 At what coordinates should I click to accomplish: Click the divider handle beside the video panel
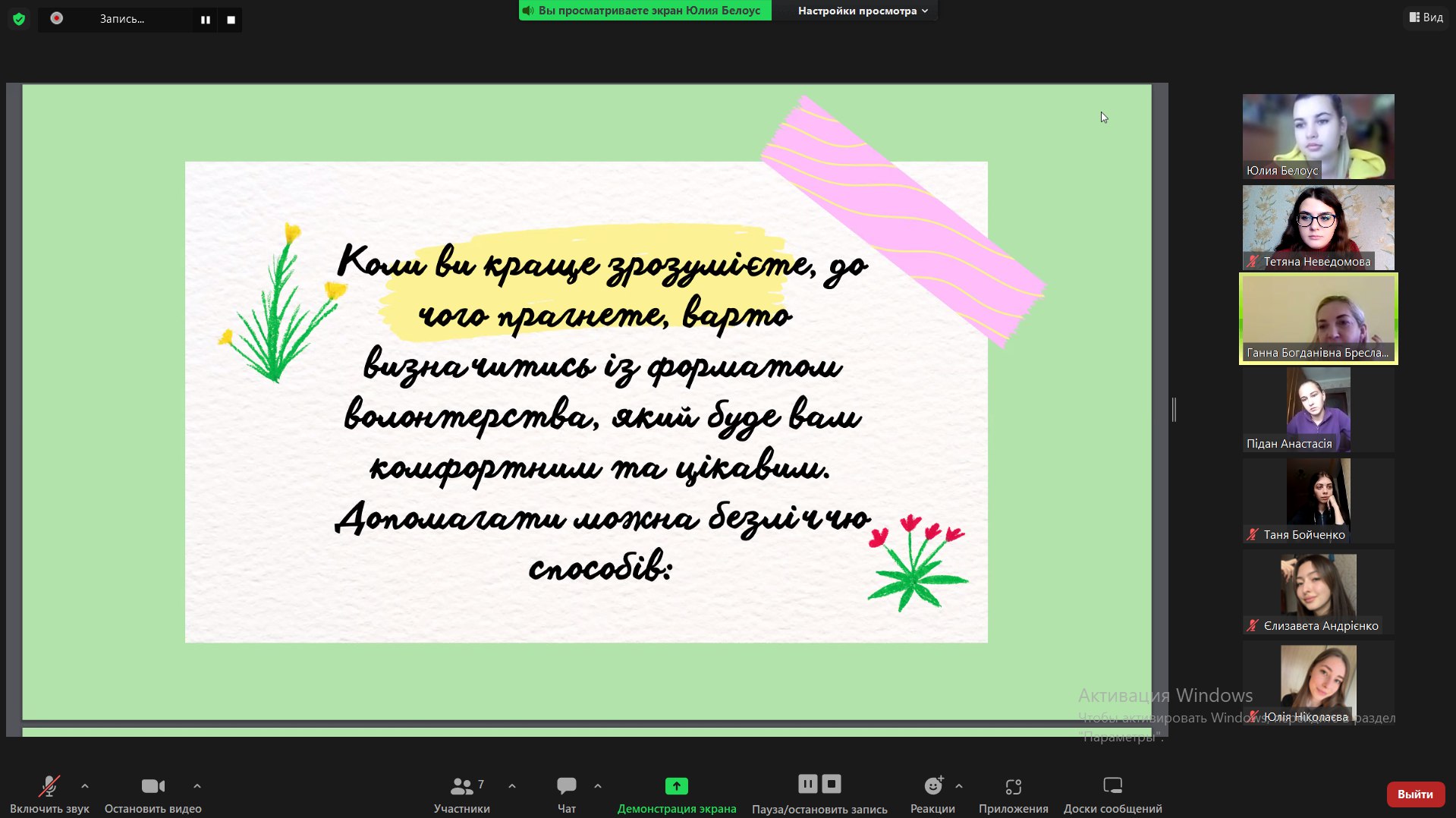[x=1174, y=410]
